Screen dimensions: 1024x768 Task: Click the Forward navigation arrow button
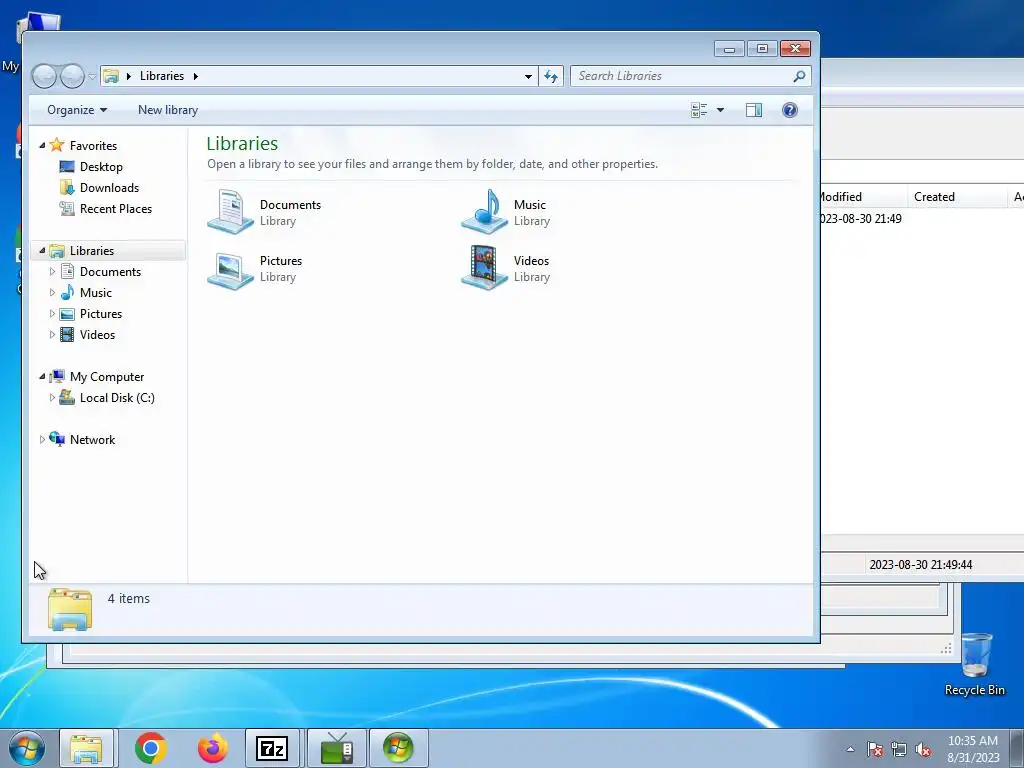72,76
